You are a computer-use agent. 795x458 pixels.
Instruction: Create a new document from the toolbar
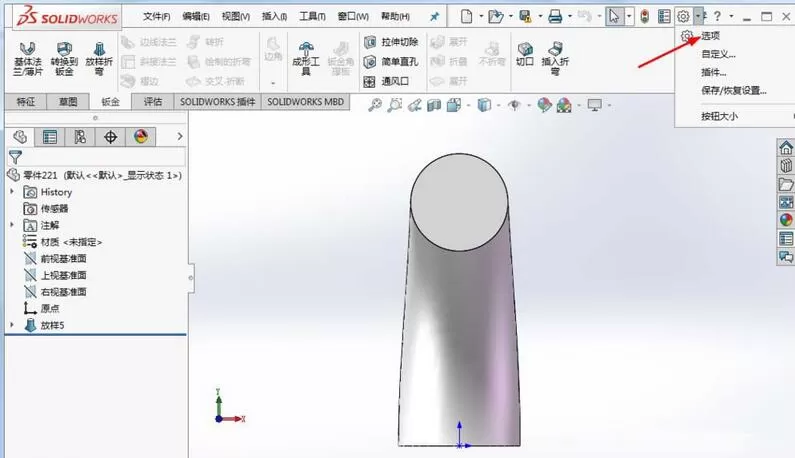(466, 17)
